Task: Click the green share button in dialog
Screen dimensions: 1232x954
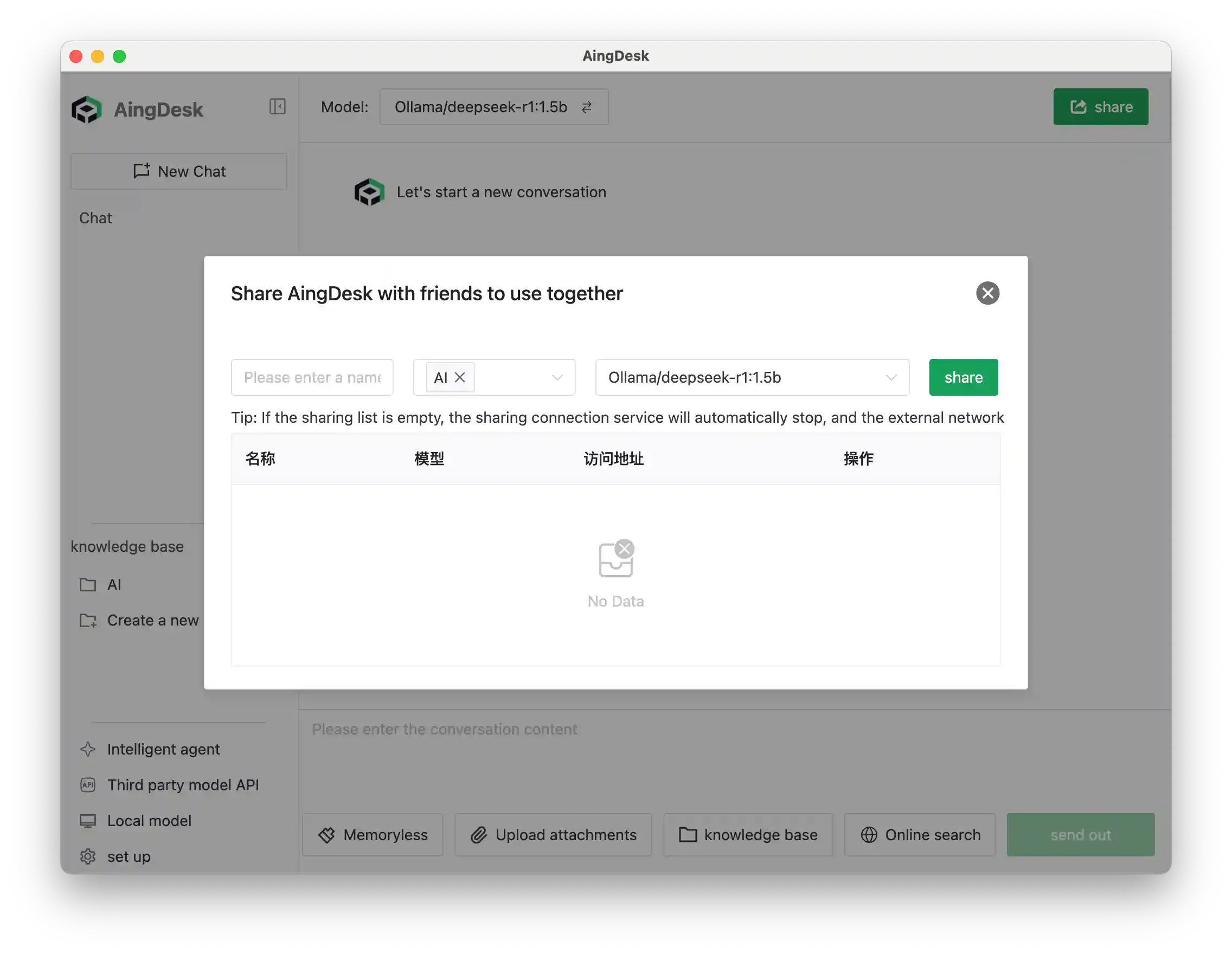Action: click(x=963, y=377)
